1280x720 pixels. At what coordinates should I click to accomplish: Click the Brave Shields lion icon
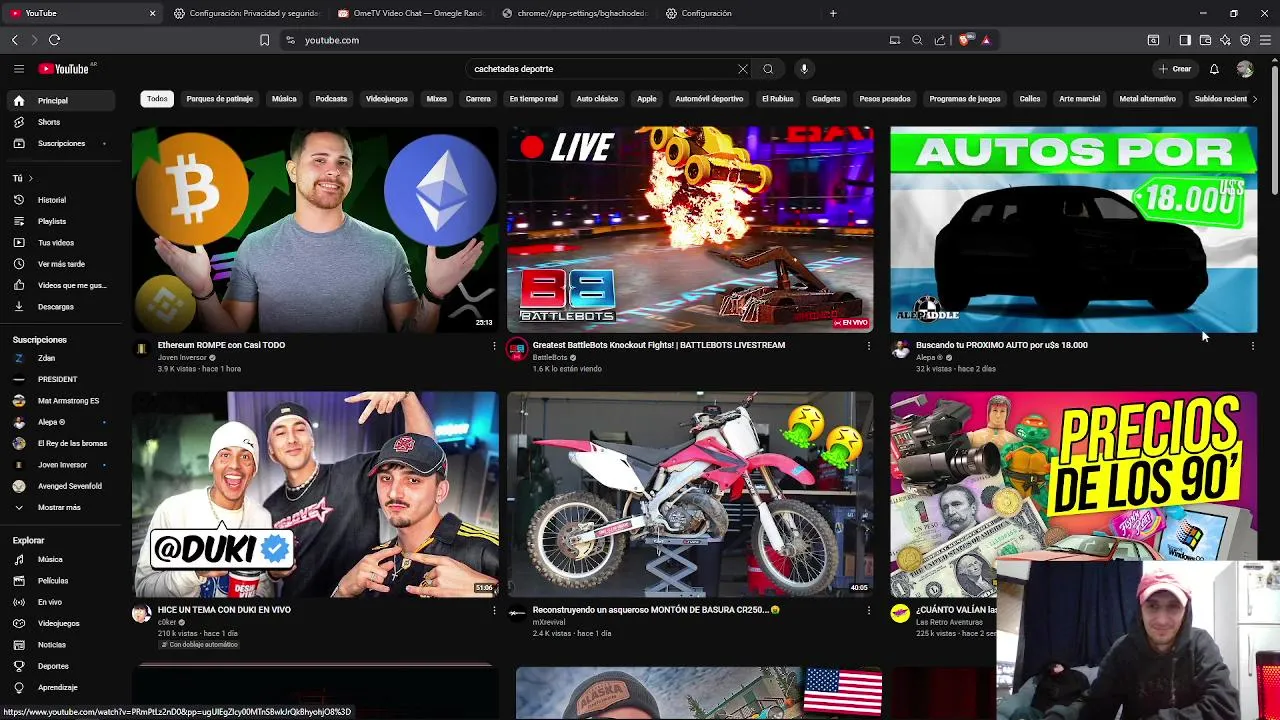tap(964, 40)
